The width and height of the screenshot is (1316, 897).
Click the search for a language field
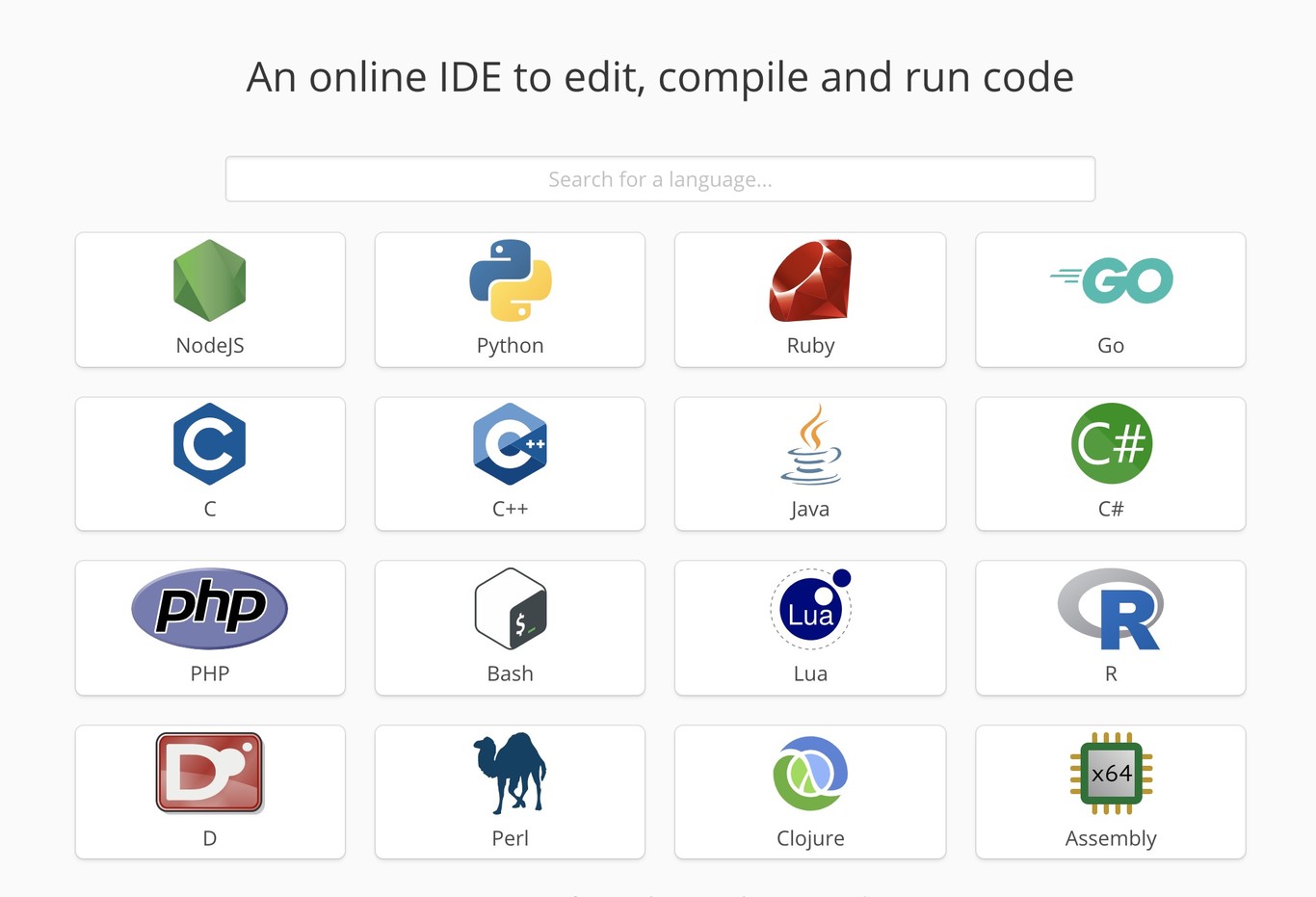[x=659, y=179]
